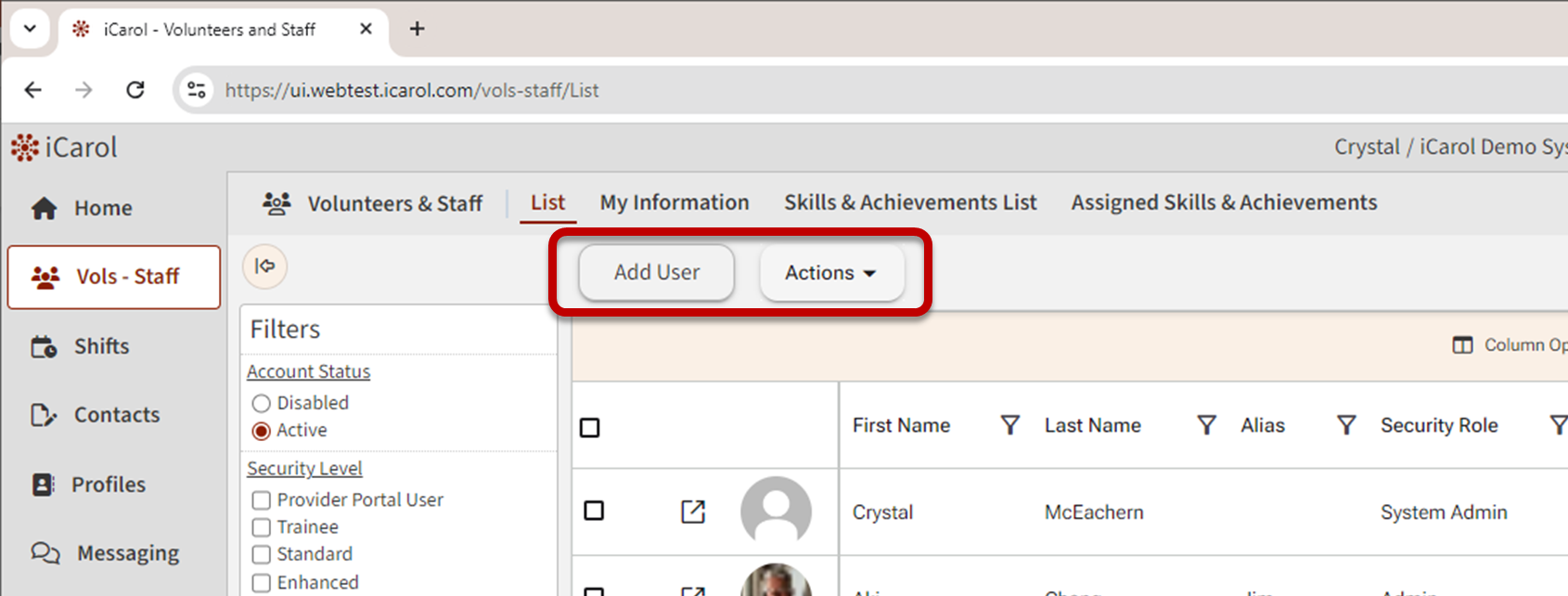Check the Provider Portal User checkbox

tap(262, 500)
